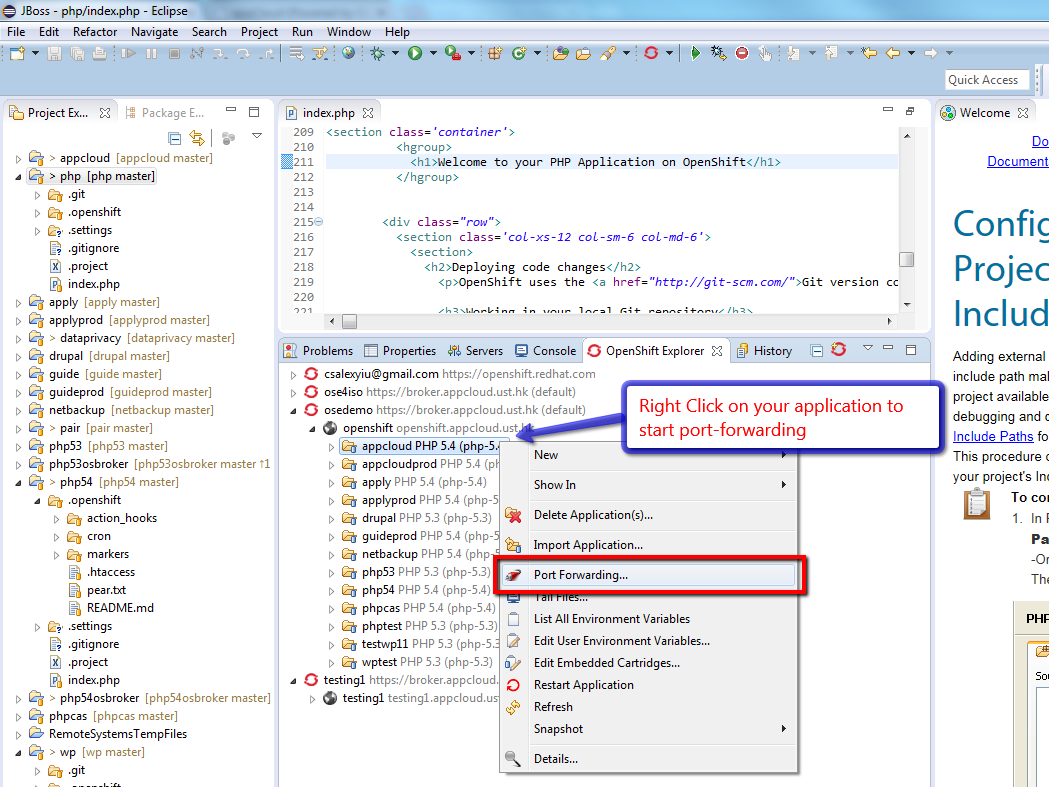Screen dimensions: 1049x787
Task: Toggle Link with Editor in Project Explorer
Action: pyautogui.click(x=197, y=137)
